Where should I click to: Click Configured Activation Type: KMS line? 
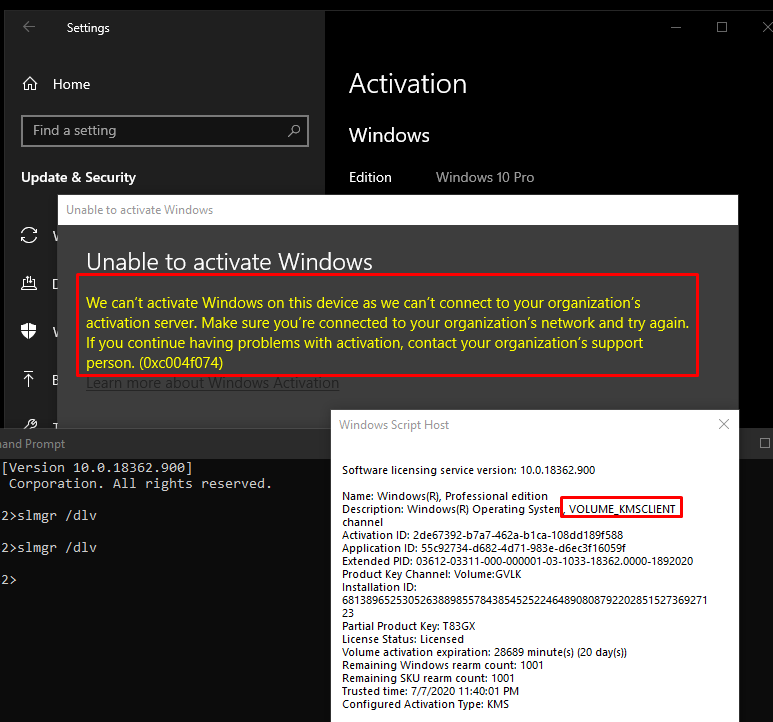425,704
